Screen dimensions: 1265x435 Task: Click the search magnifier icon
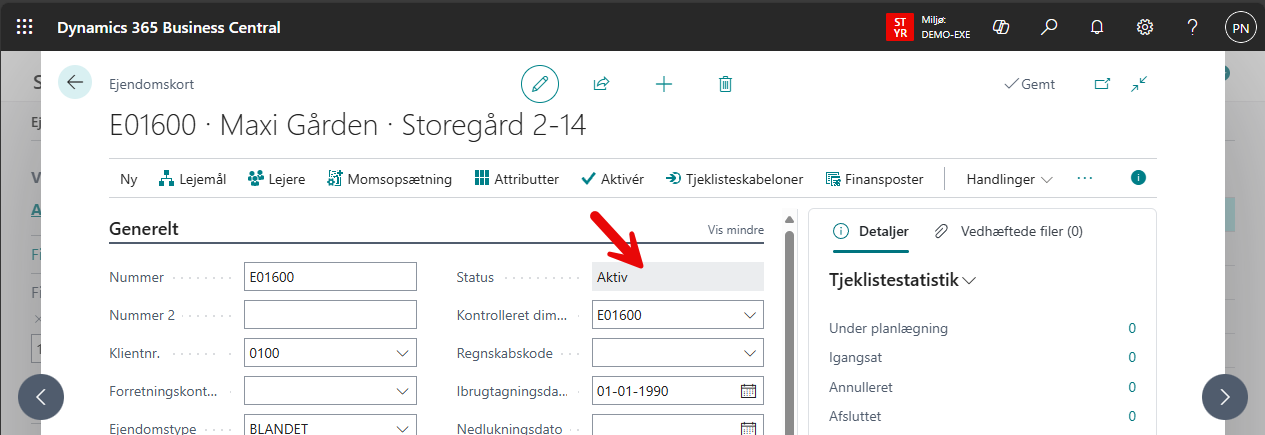tap(1049, 27)
